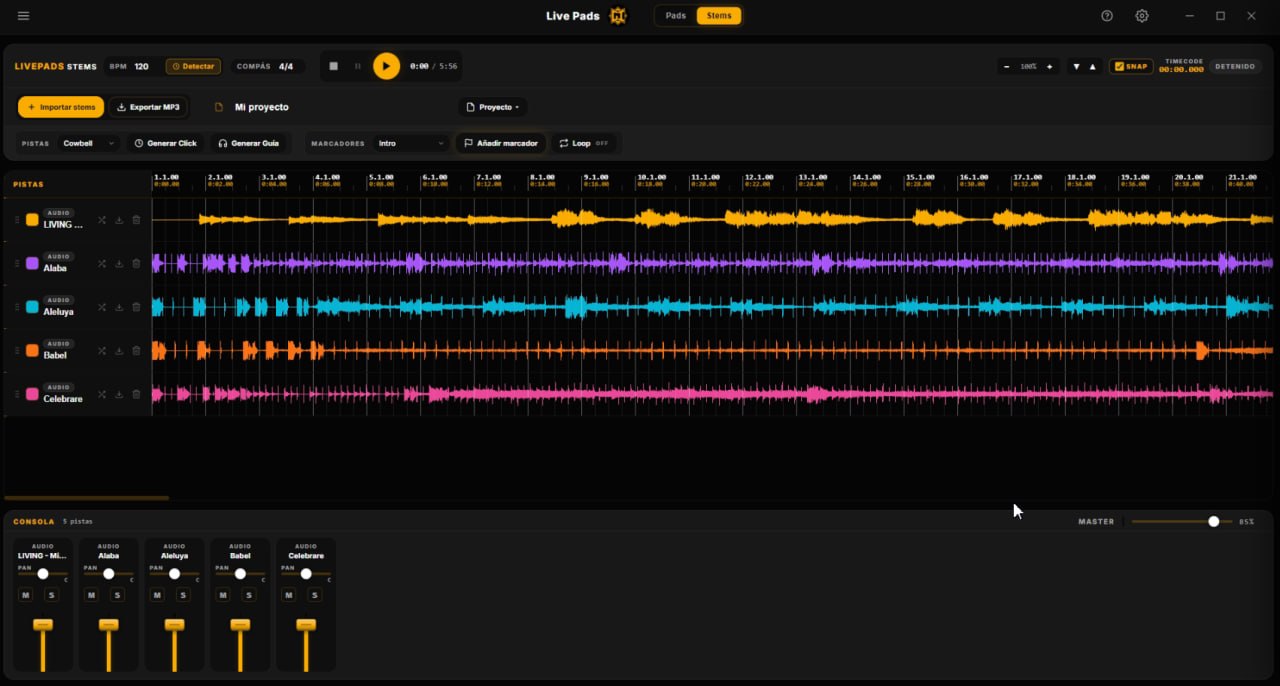Delete the Alaba track
The width and height of the screenshot is (1280, 686).
point(136,263)
